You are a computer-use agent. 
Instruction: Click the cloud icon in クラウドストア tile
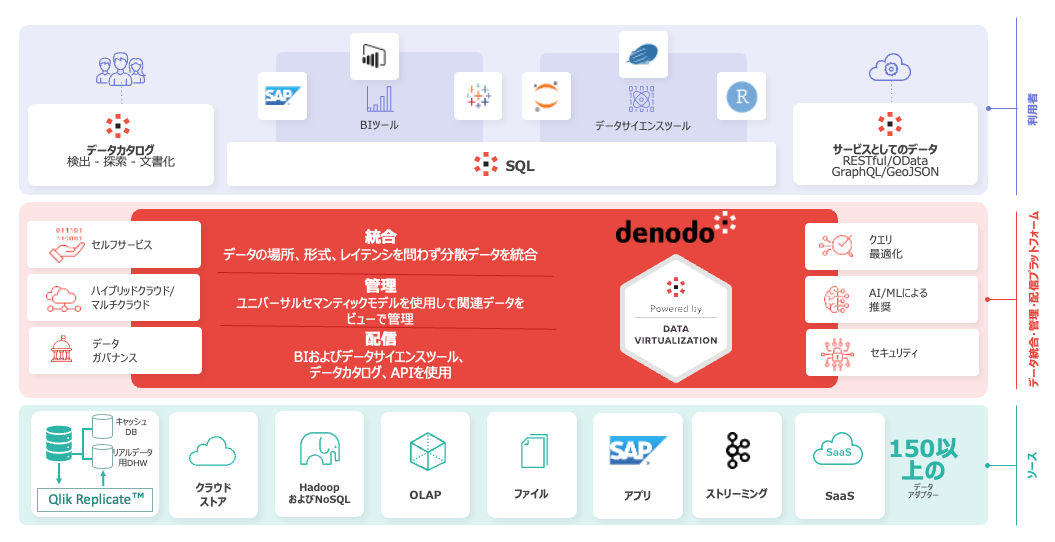pyautogui.click(x=213, y=451)
